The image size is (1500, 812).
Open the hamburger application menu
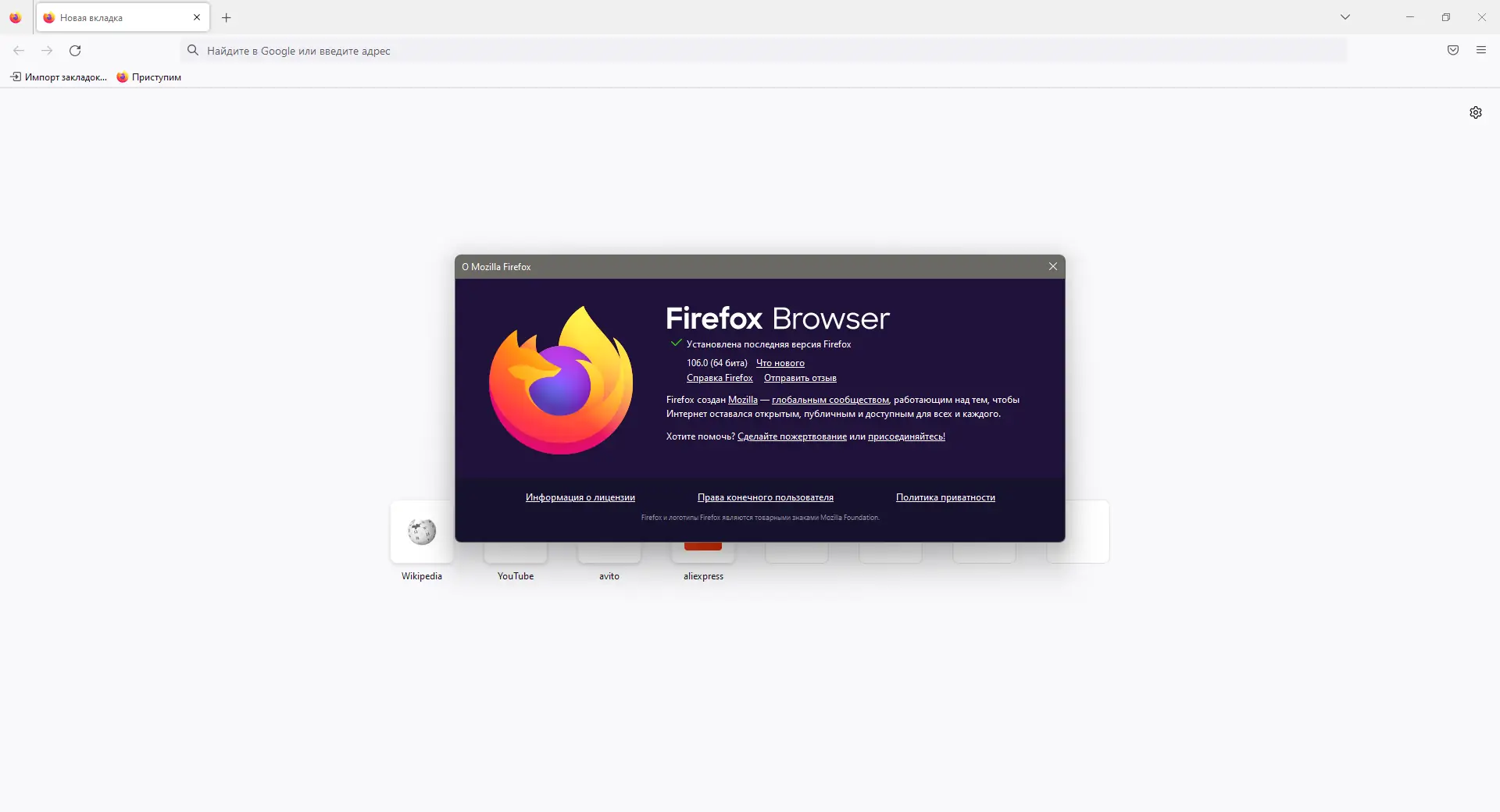[1481, 51]
